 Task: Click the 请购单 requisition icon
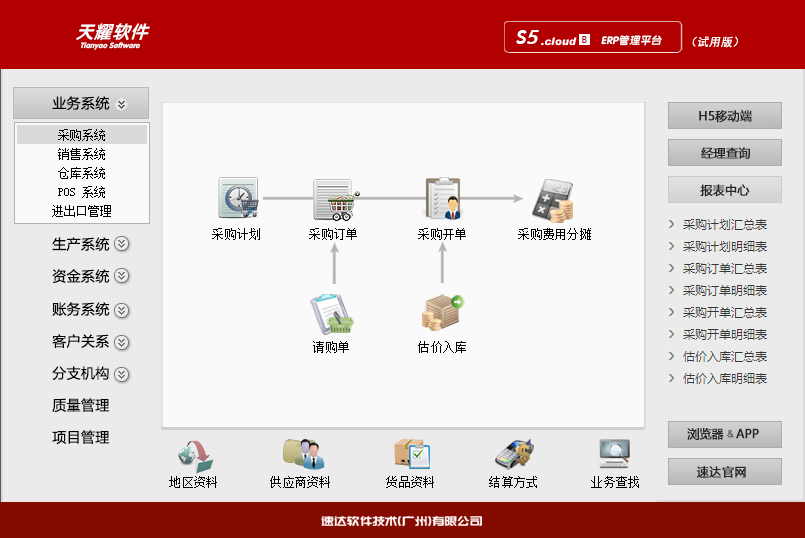click(x=331, y=314)
